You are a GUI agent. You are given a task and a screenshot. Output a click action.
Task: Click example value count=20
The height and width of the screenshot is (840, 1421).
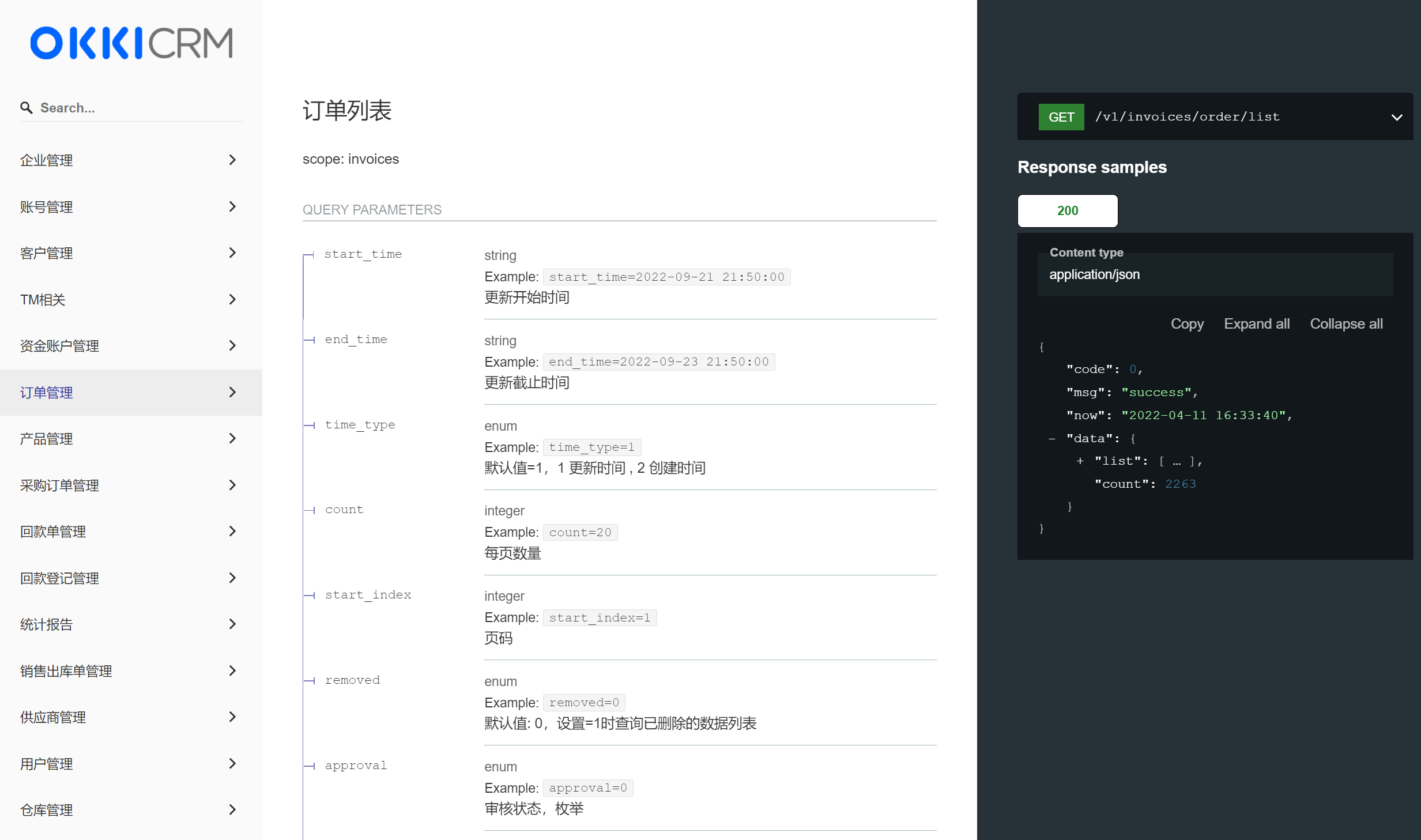point(580,533)
